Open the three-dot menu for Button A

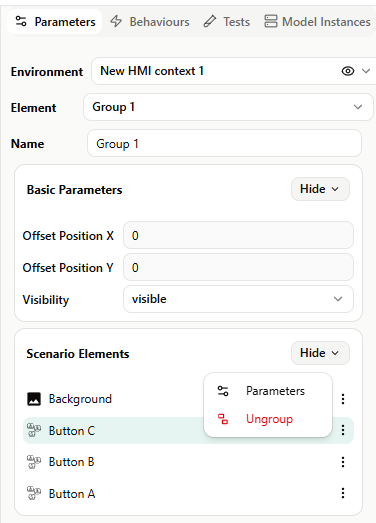pos(343,493)
